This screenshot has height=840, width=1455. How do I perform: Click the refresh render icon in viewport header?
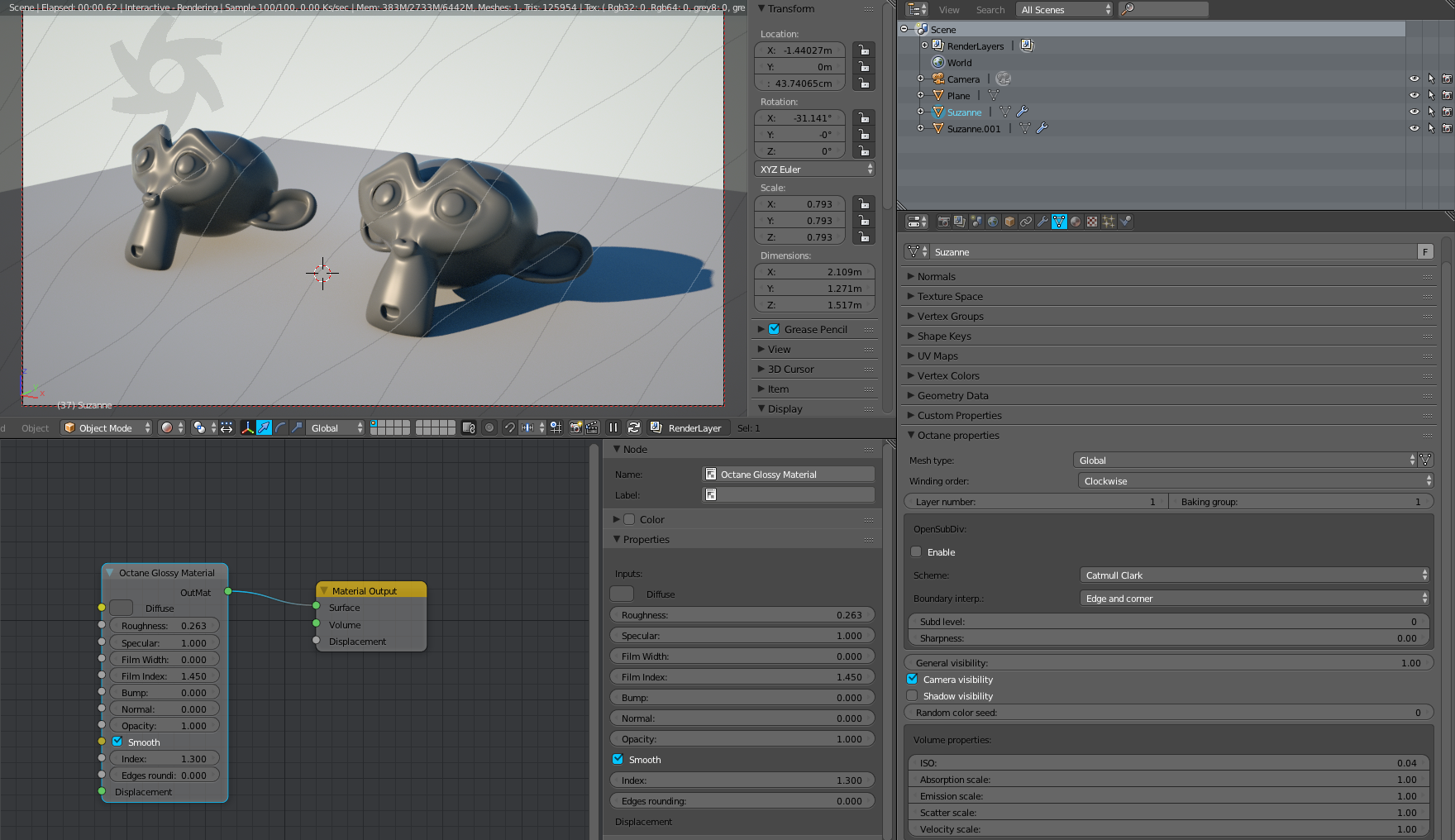tap(634, 427)
